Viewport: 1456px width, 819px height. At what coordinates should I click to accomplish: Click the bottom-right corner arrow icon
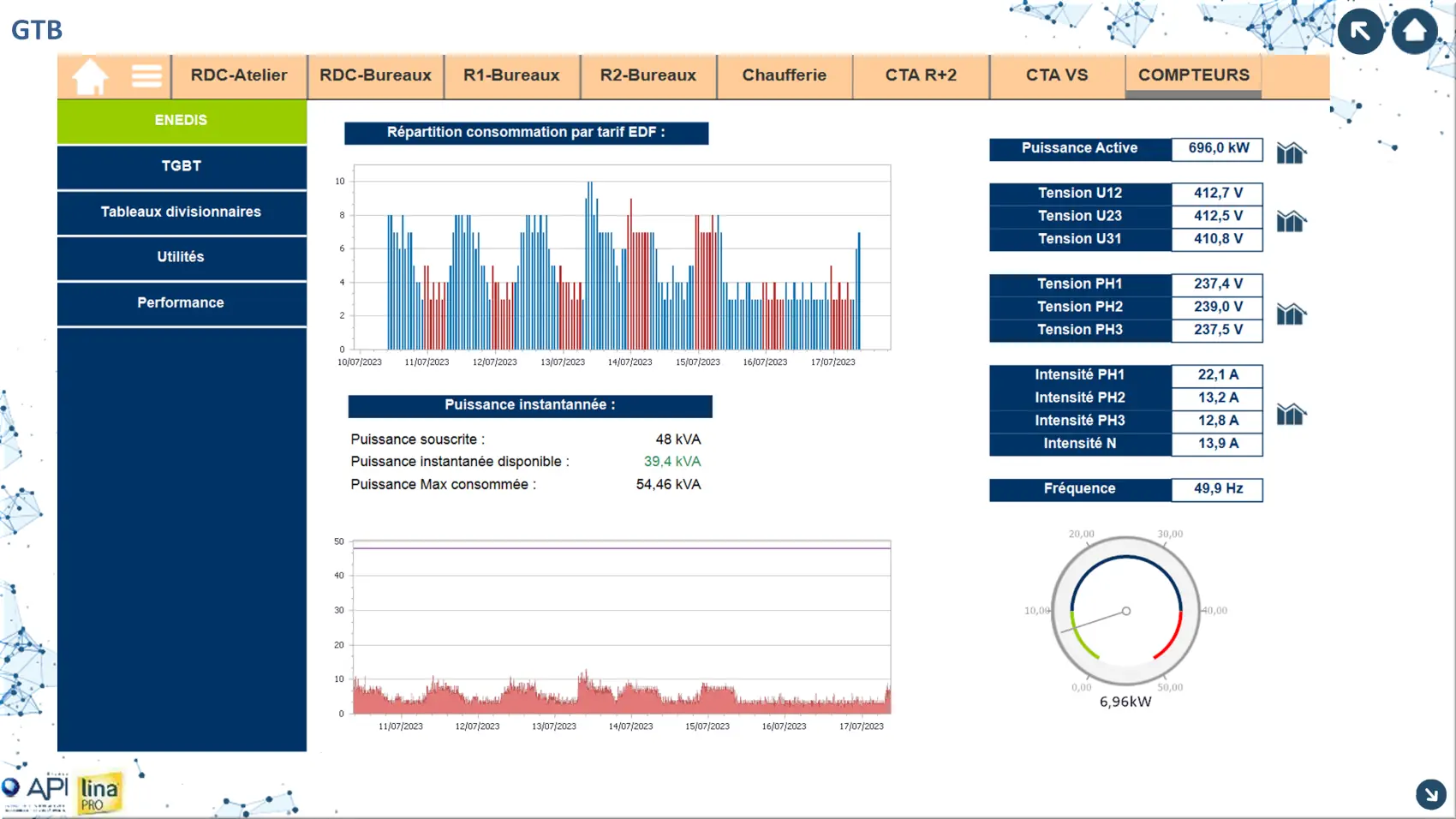(x=1430, y=794)
